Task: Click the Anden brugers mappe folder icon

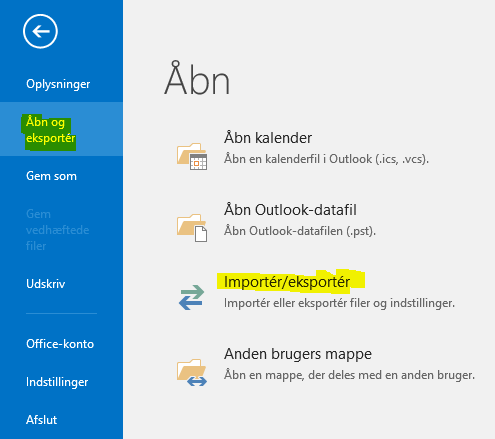Action: click(x=192, y=372)
